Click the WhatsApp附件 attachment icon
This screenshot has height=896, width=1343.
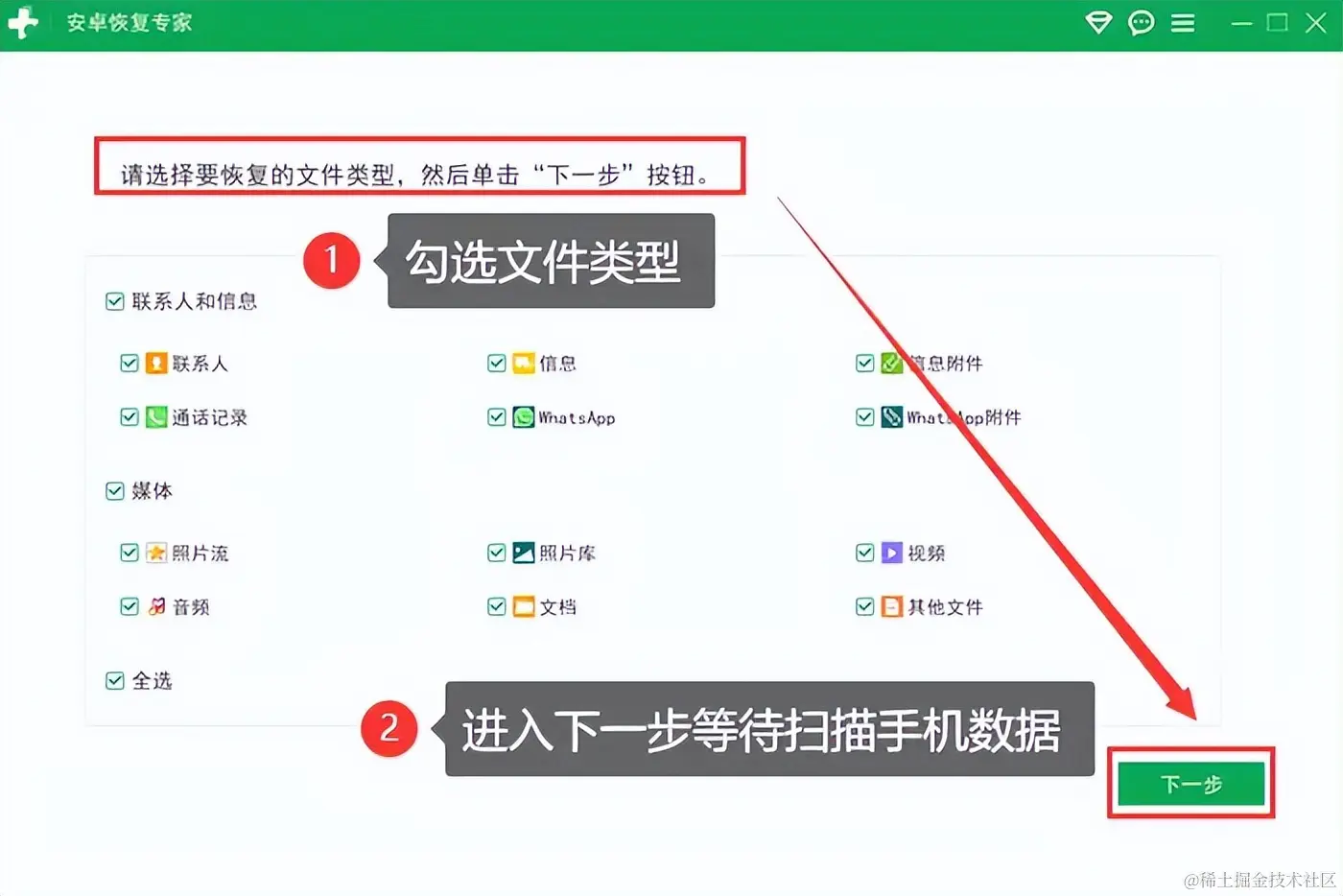coord(892,417)
